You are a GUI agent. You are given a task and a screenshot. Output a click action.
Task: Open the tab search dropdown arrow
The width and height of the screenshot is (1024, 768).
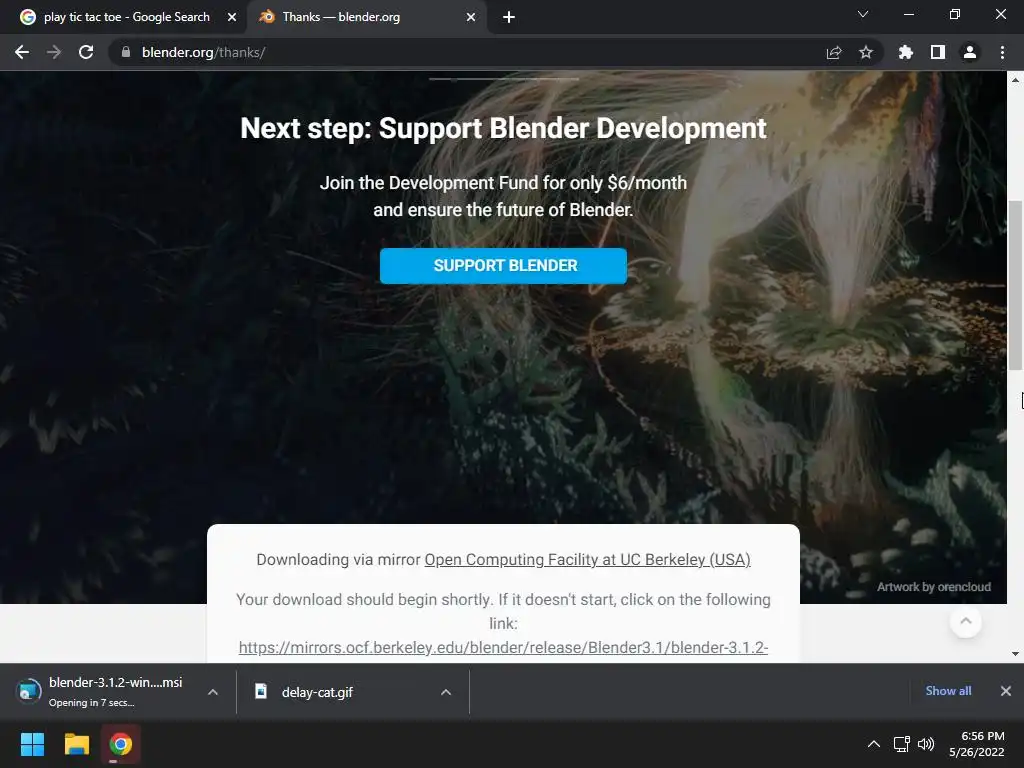click(x=863, y=14)
